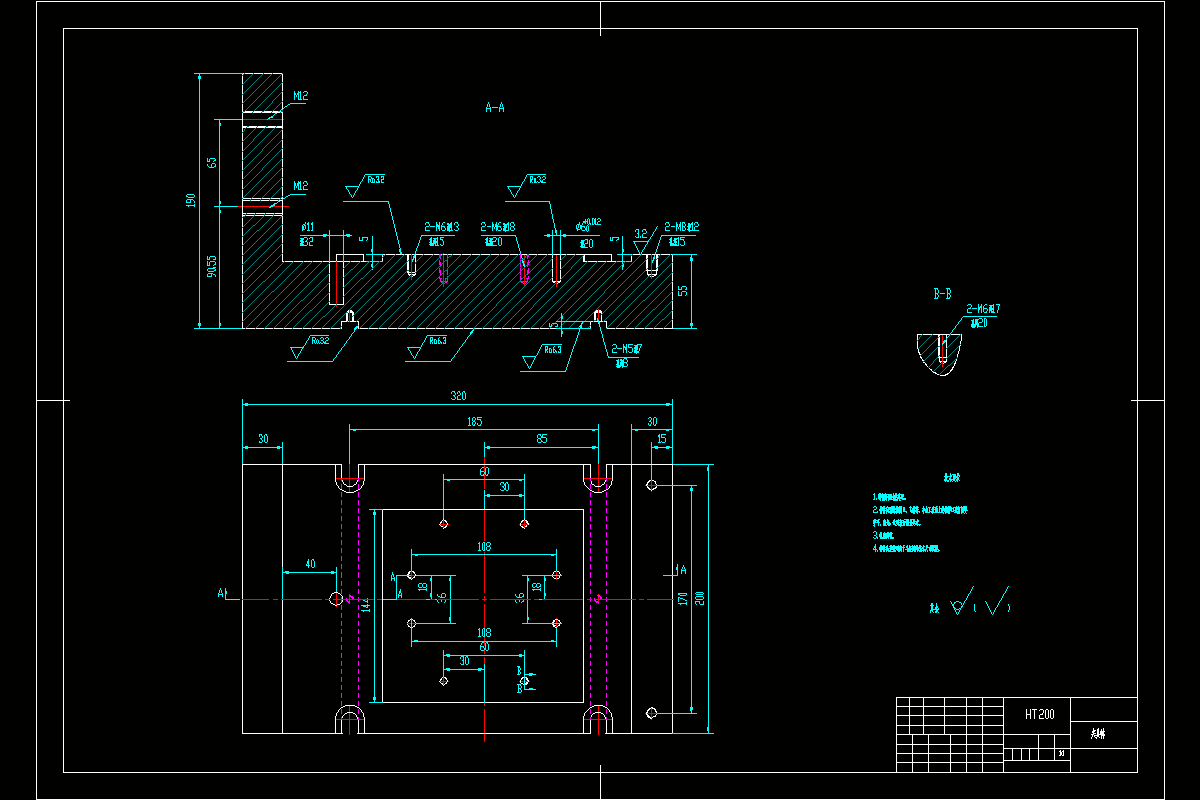
Task: Click the '185' dimension in plan view
Action: [473, 423]
